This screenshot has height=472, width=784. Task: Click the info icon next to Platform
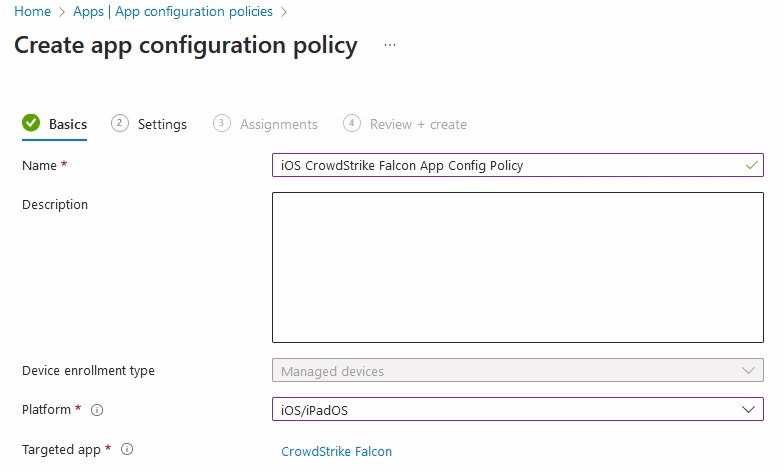click(x=97, y=410)
